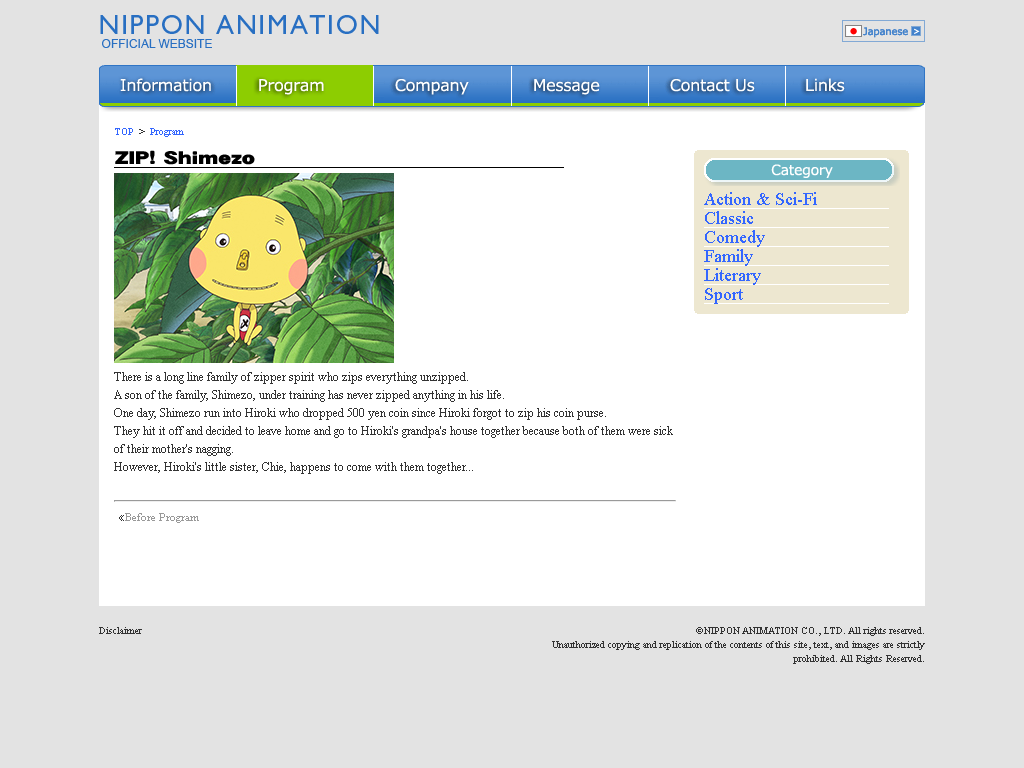Open the Information tab
Image resolution: width=1024 pixels, height=768 pixels.
168,86
